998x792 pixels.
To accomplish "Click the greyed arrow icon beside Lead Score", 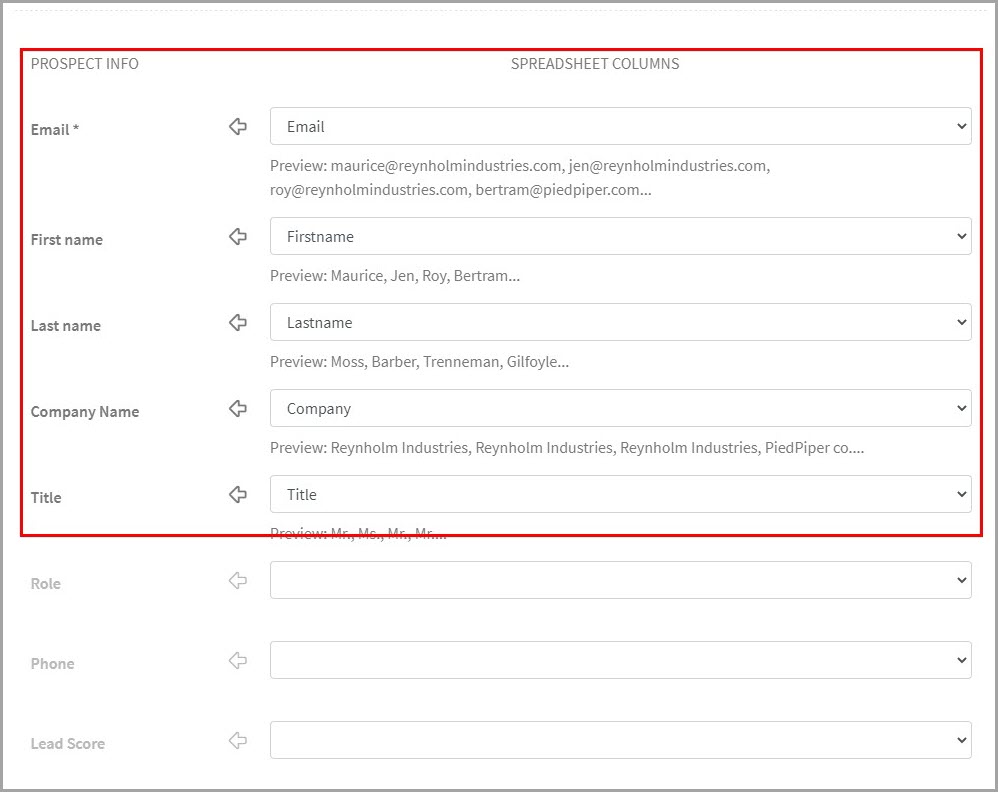I will click(238, 741).
